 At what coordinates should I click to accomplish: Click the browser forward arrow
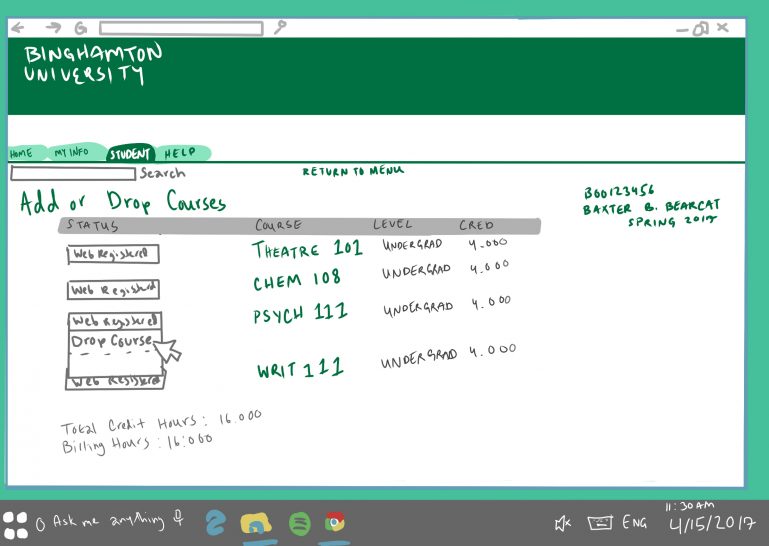(x=52, y=28)
